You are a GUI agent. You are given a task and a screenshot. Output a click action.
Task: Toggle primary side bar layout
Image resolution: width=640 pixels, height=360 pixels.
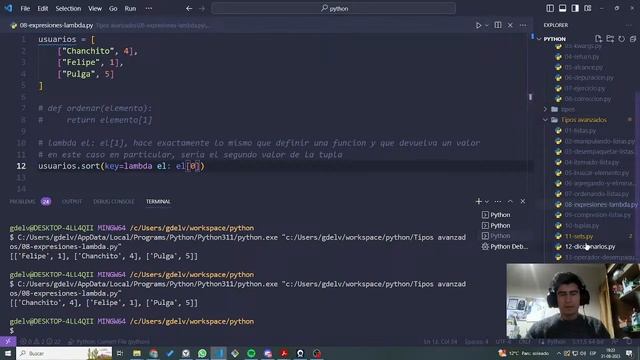coord(550,8)
